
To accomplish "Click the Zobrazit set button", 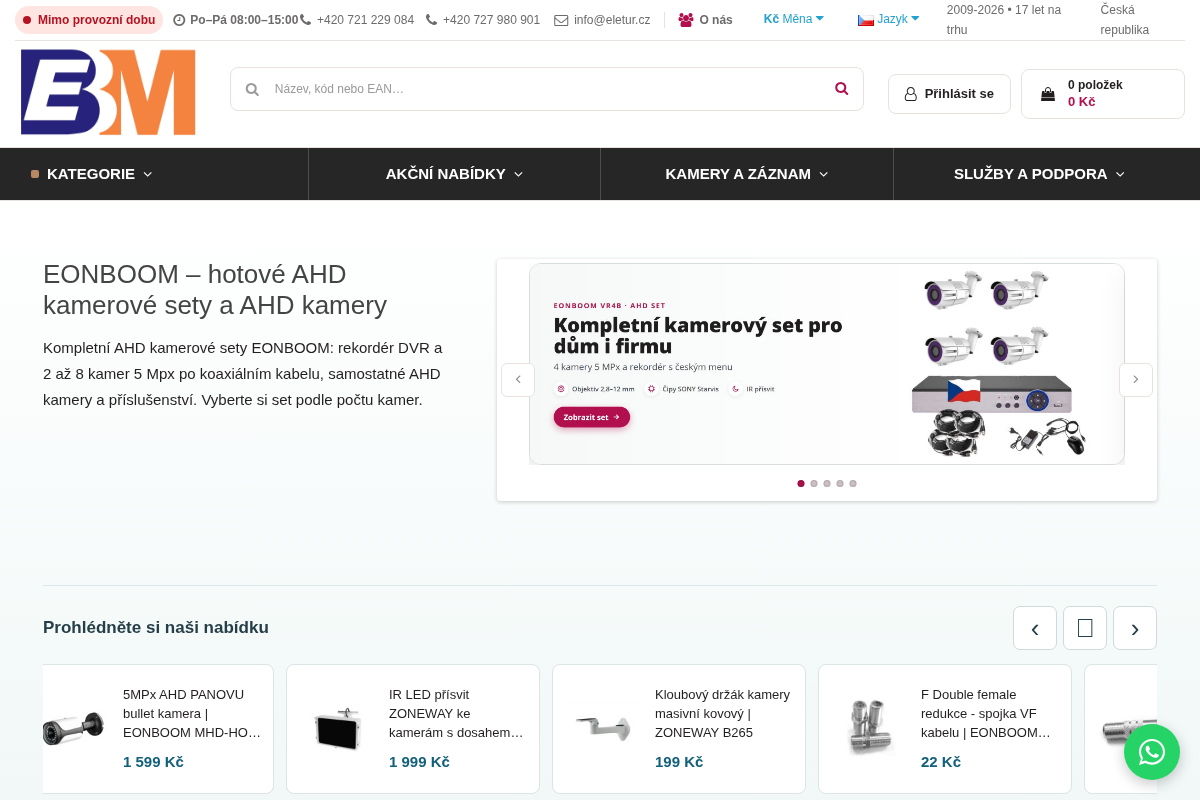I will (x=592, y=417).
